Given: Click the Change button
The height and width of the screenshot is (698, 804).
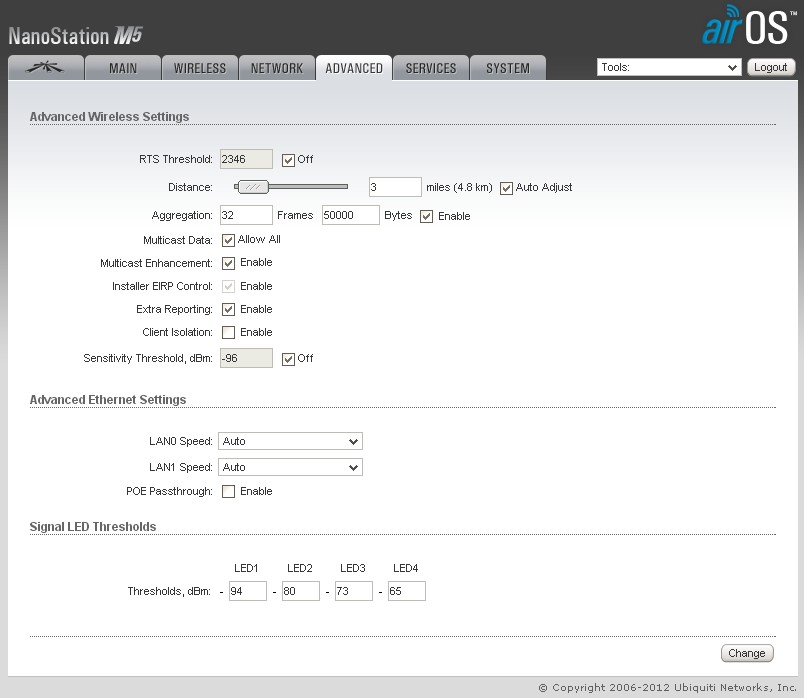Looking at the screenshot, I should pos(747,653).
